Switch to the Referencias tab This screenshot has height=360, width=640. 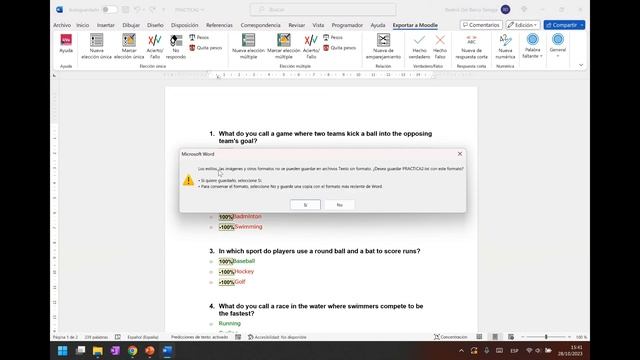pyautogui.click(x=219, y=25)
